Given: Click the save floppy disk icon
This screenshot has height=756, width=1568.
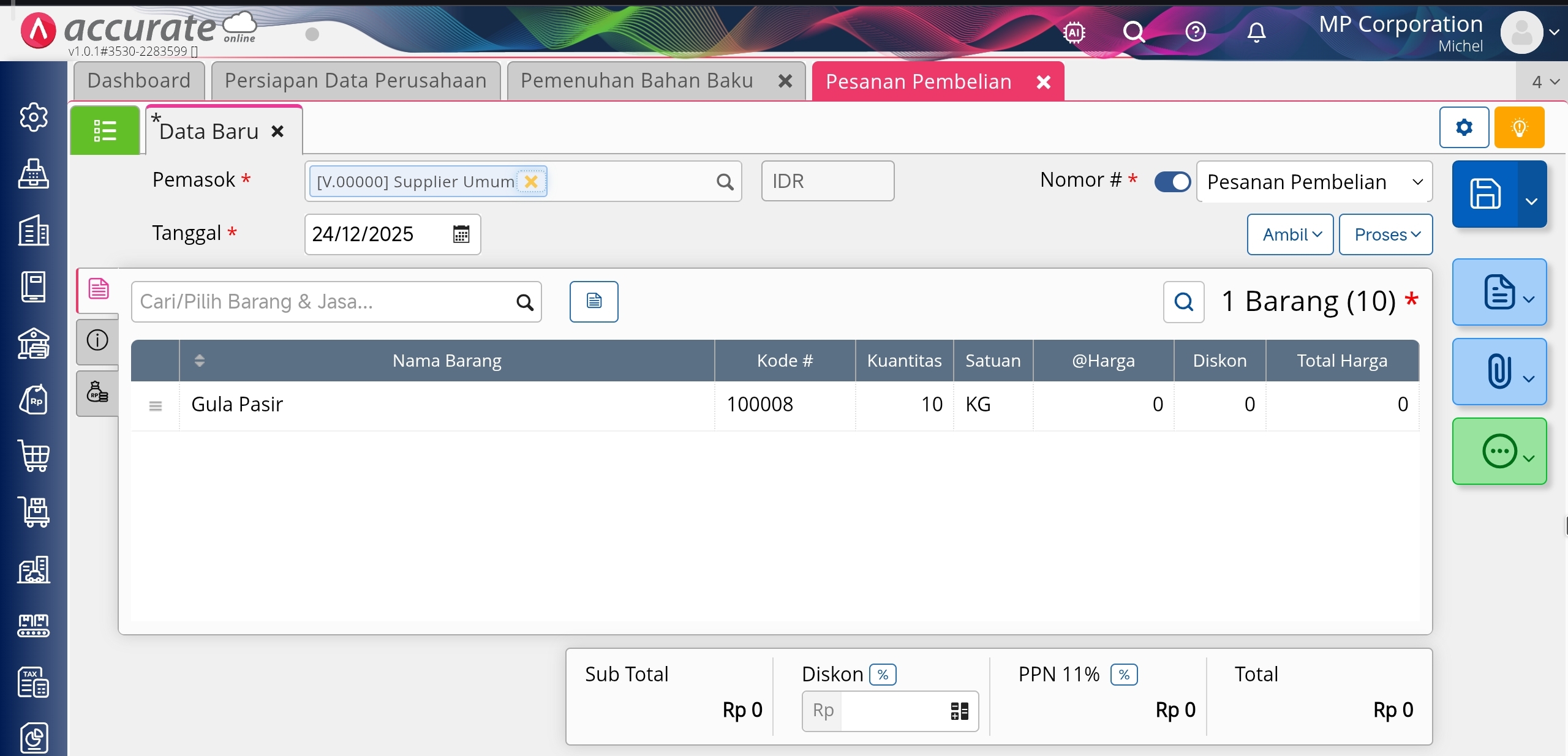Looking at the screenshot, I should click(x=1485, y=194).
